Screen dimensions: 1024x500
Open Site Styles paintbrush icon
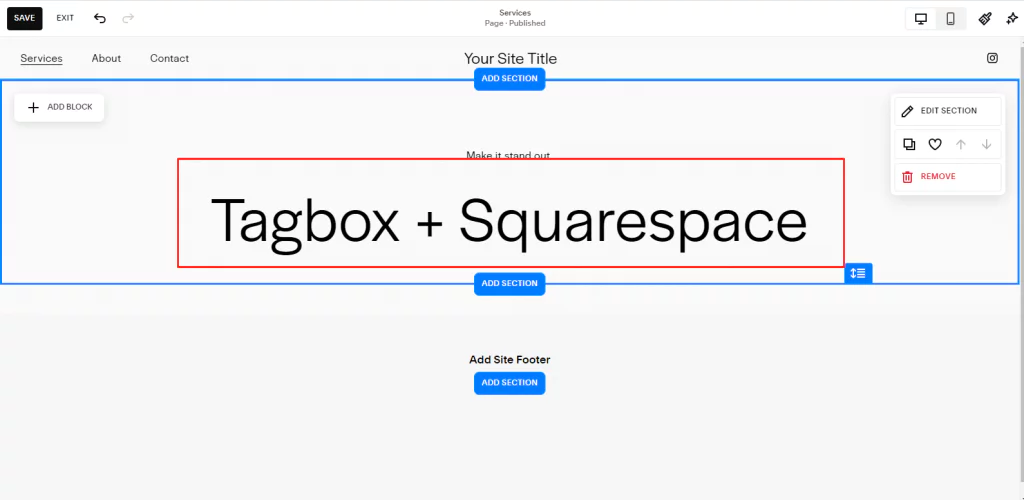(984, 18)
